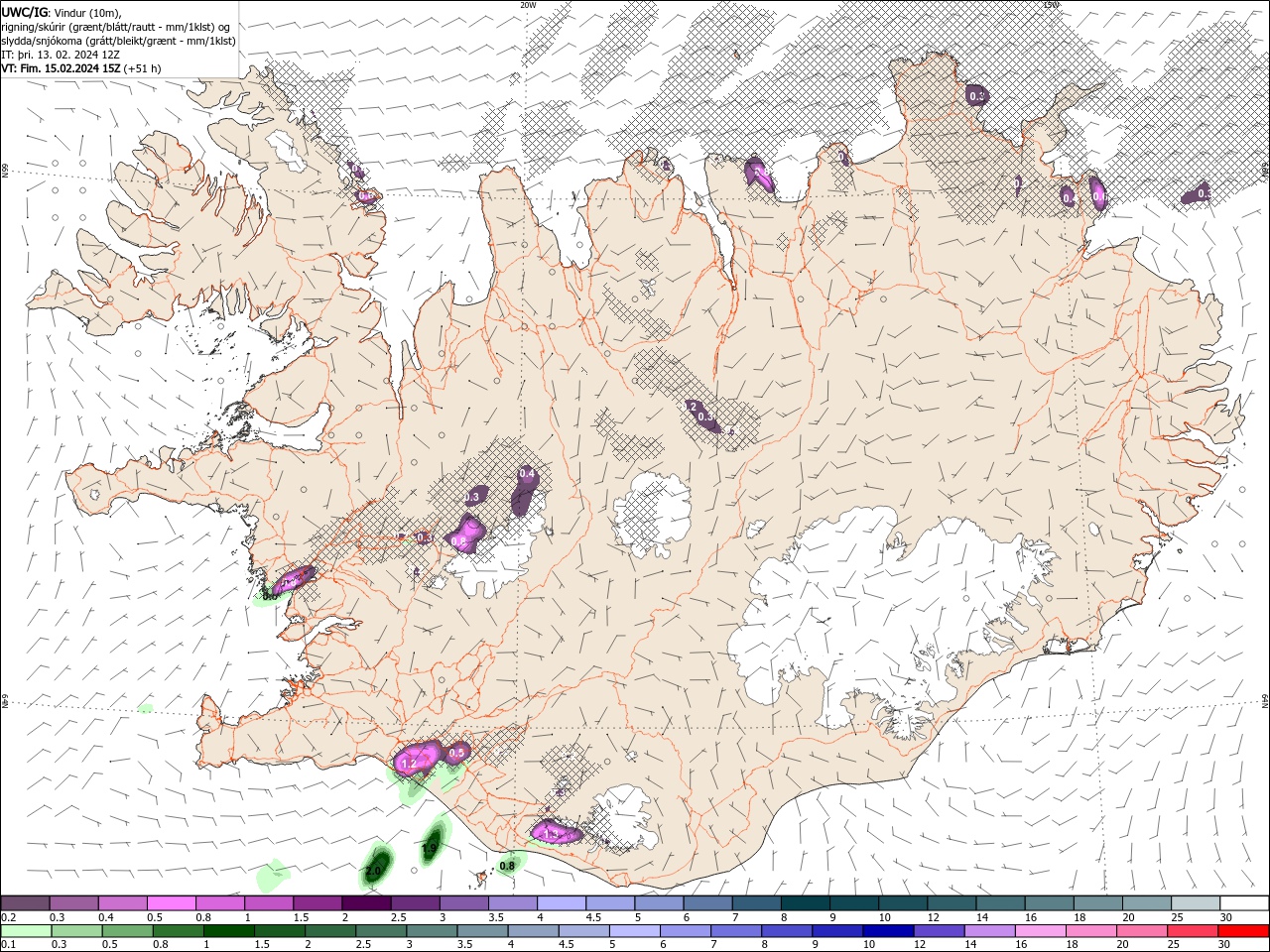Click the '2.0' rain value offshore south
This screenshot has width=1270, height=952.
(x=373, y=872)
